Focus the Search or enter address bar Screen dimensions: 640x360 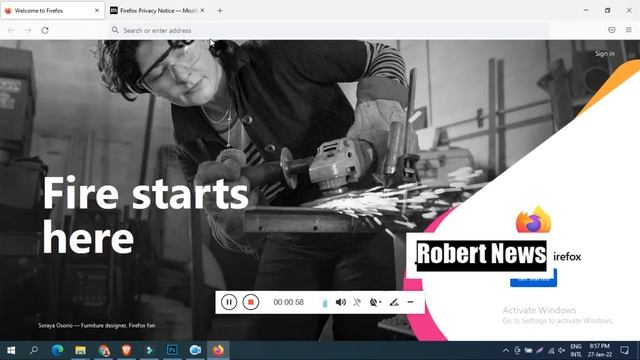coord(327,30)
